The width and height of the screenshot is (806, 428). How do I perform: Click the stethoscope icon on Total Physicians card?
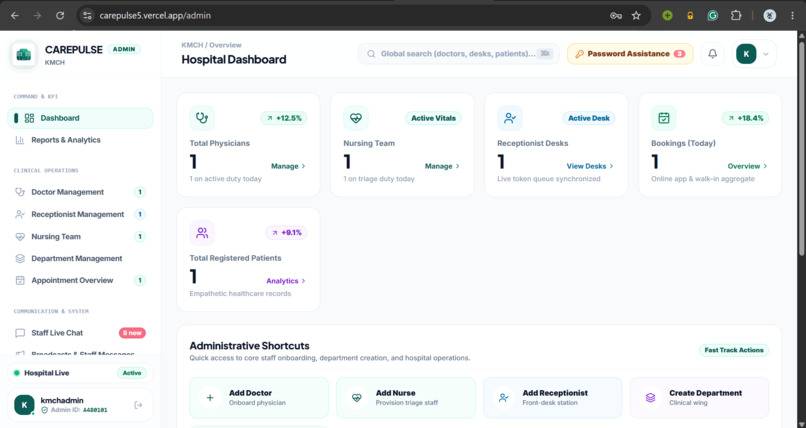click(202, 118)
